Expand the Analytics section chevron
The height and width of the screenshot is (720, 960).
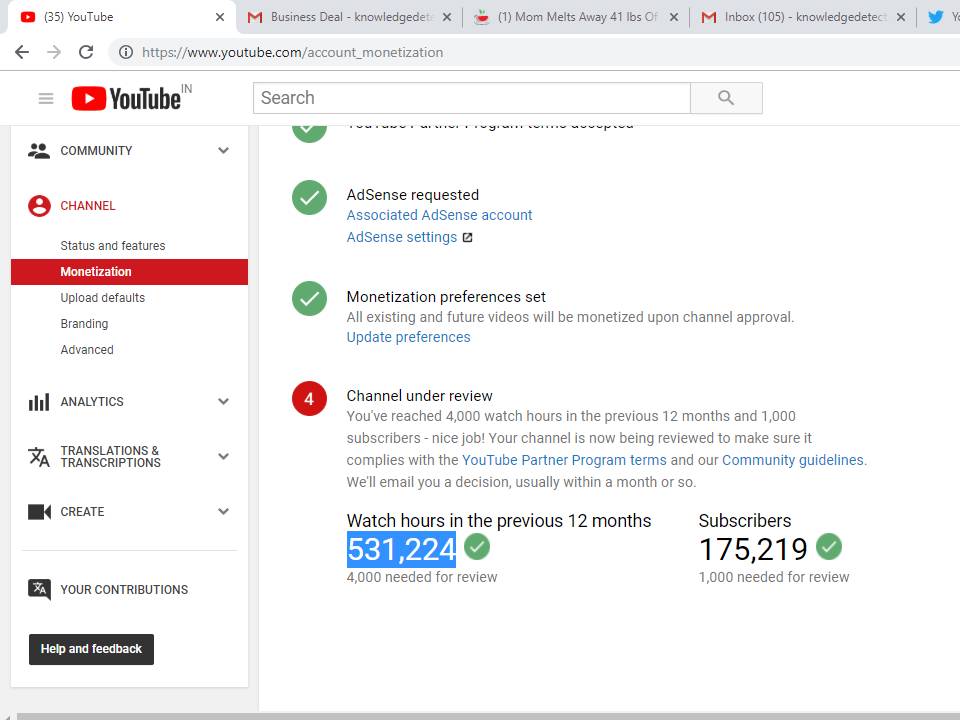coord(223,402)
